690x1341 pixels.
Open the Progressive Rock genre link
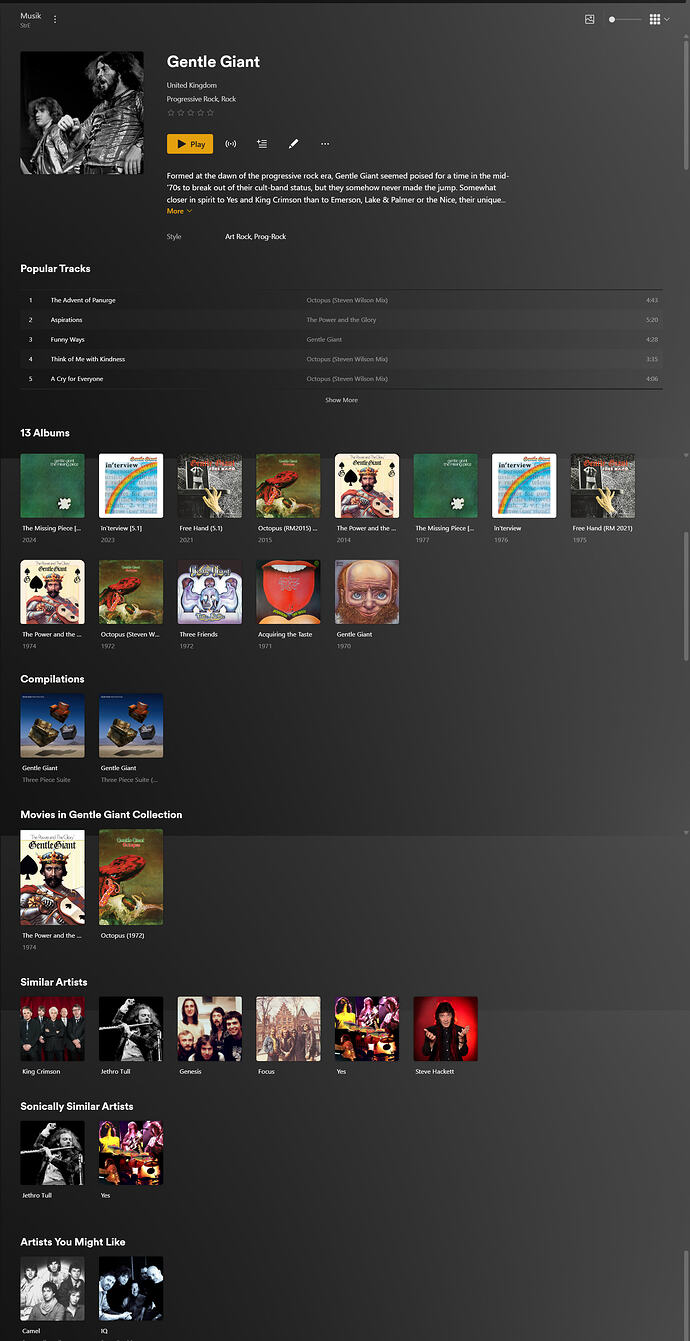click(190, 99)
